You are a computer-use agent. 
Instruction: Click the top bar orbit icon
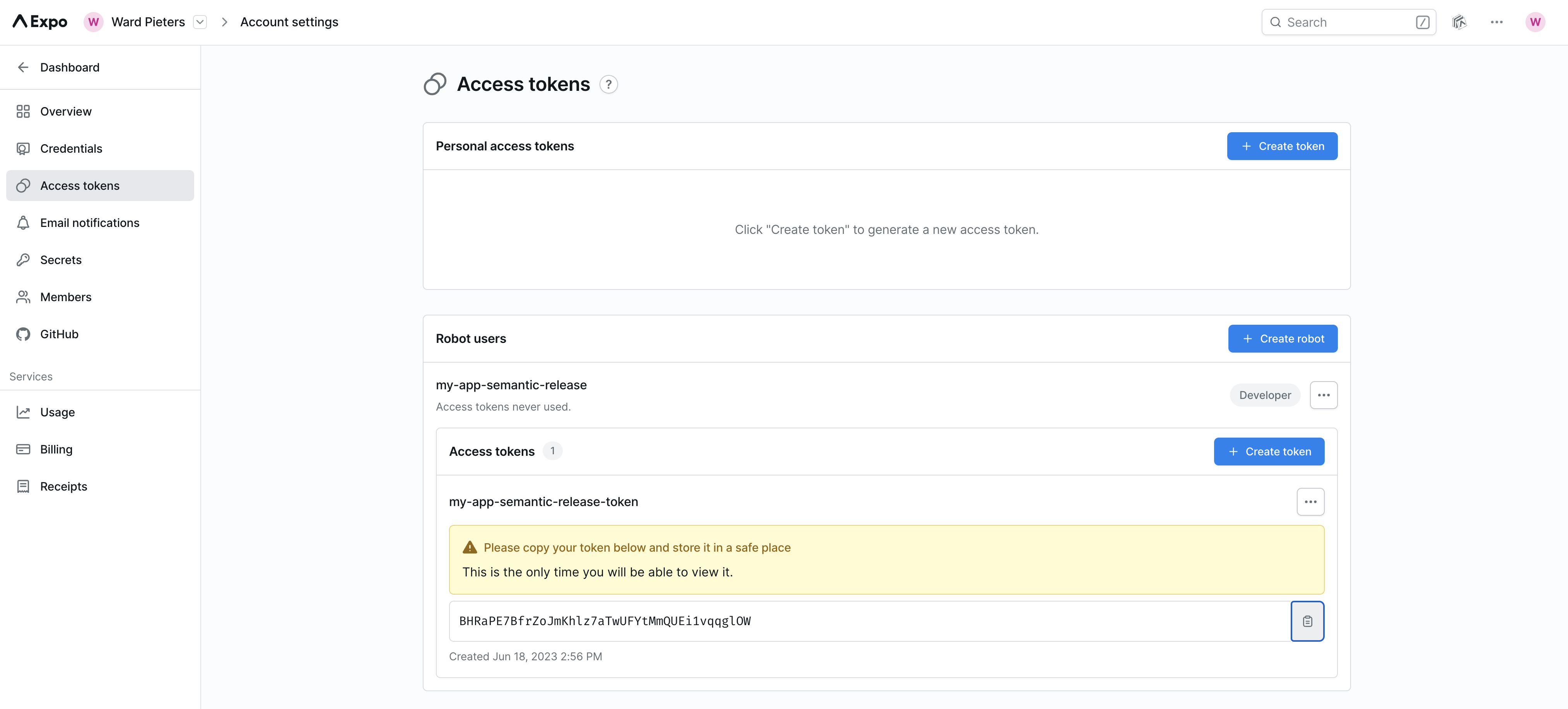[x=1459, y=22]
